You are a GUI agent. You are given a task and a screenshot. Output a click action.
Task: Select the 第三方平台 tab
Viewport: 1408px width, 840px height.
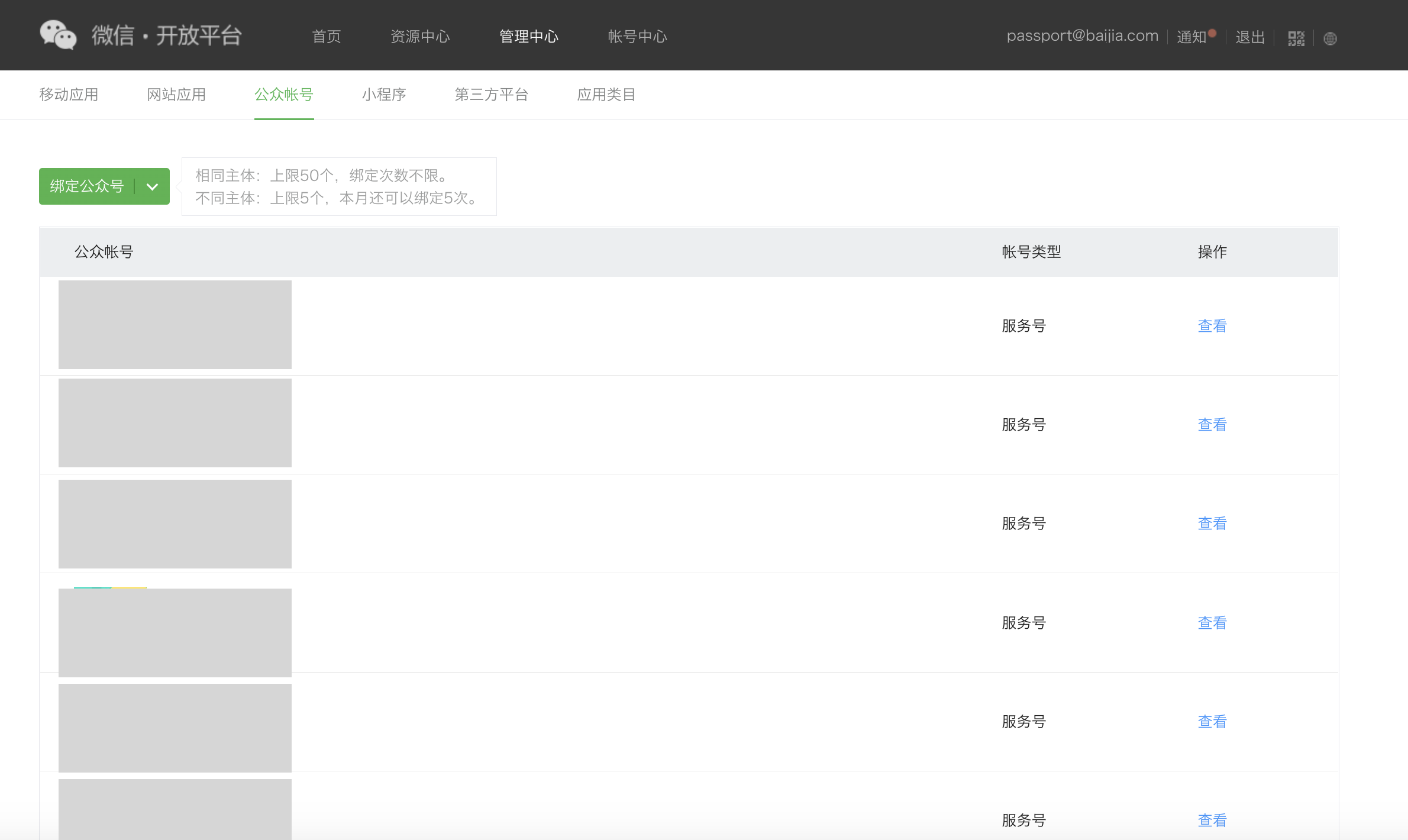click(x=491, y=95)
